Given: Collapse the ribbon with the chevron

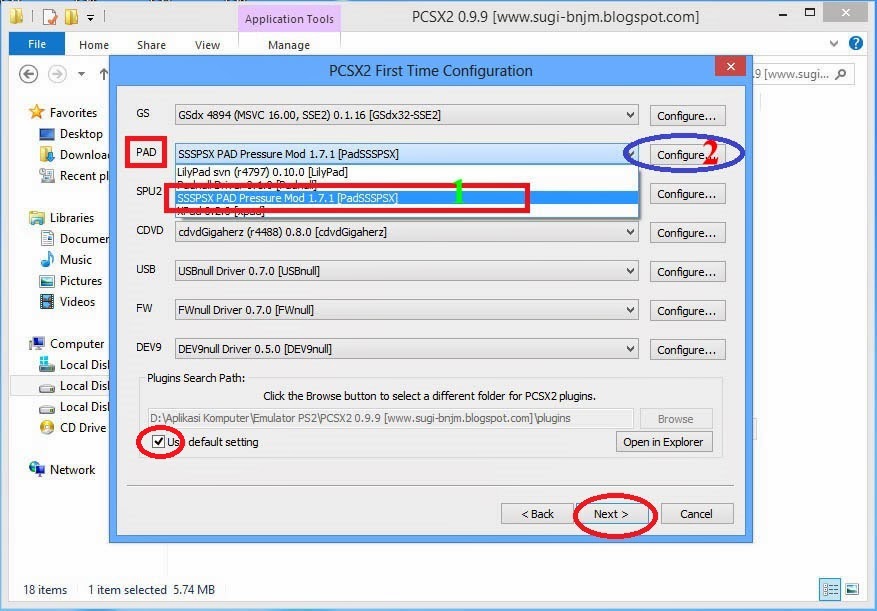Looking at the screenshot, I should click(x=833, y=43).
